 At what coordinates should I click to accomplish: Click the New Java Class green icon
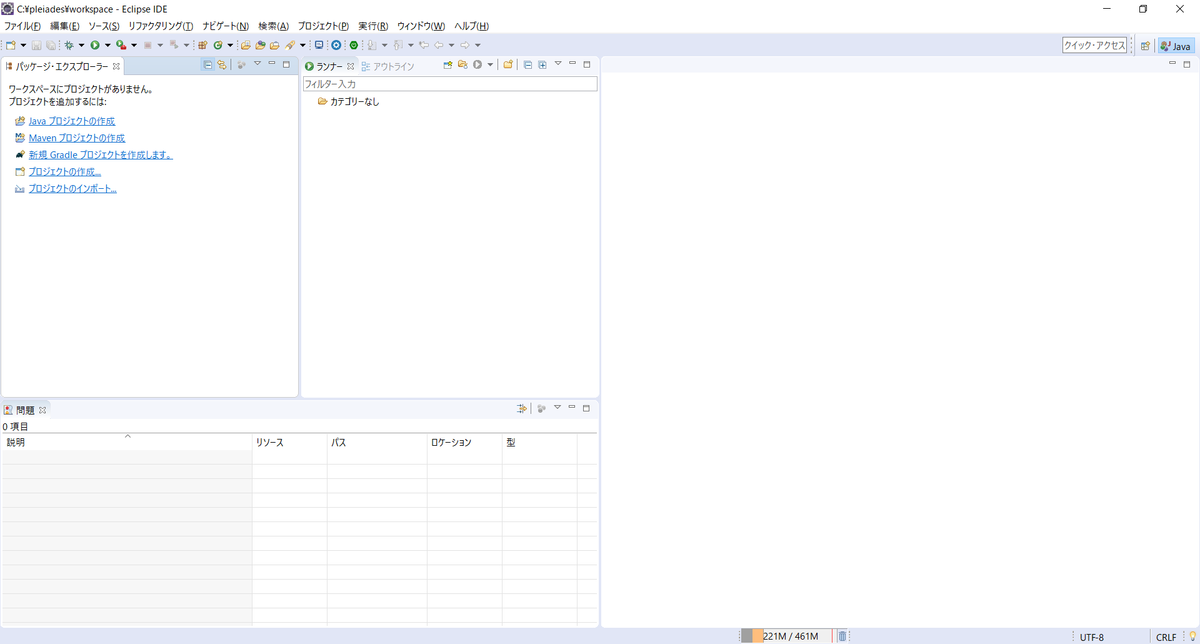coord(217,45)
